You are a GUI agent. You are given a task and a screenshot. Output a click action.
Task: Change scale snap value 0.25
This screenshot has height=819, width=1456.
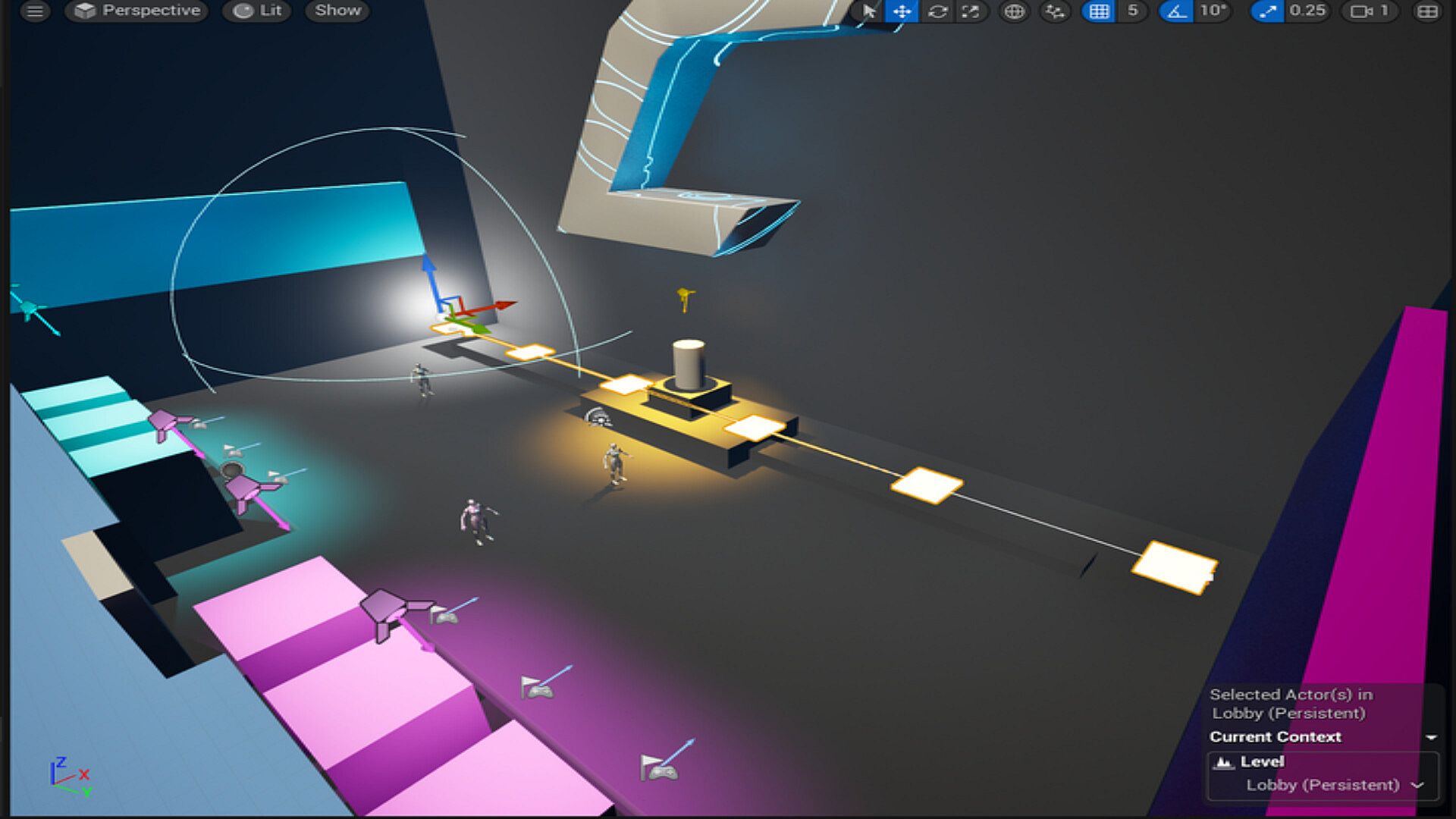[x=1307, y=11]
